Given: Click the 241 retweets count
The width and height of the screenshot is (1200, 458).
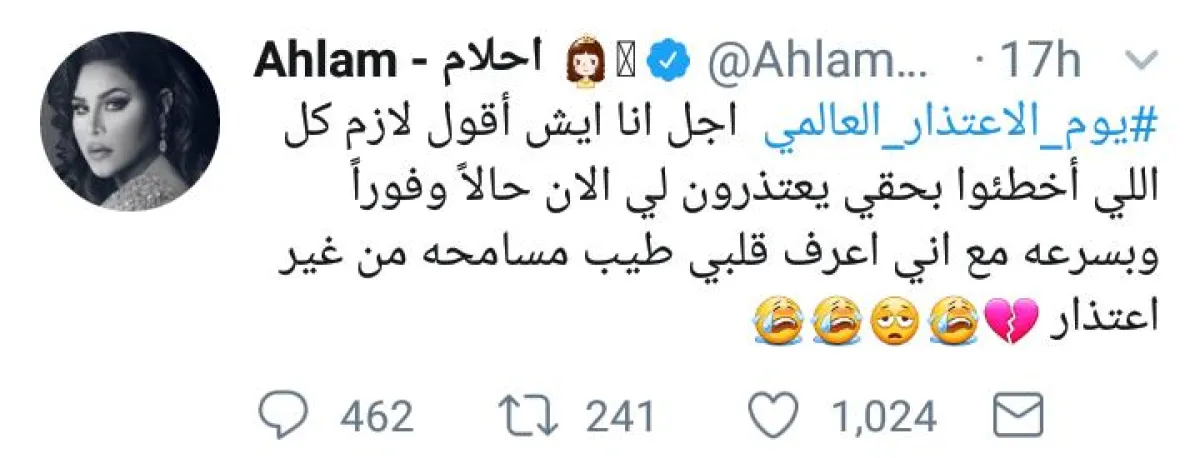Looking at the screenshot, I should tap(619, 416).
